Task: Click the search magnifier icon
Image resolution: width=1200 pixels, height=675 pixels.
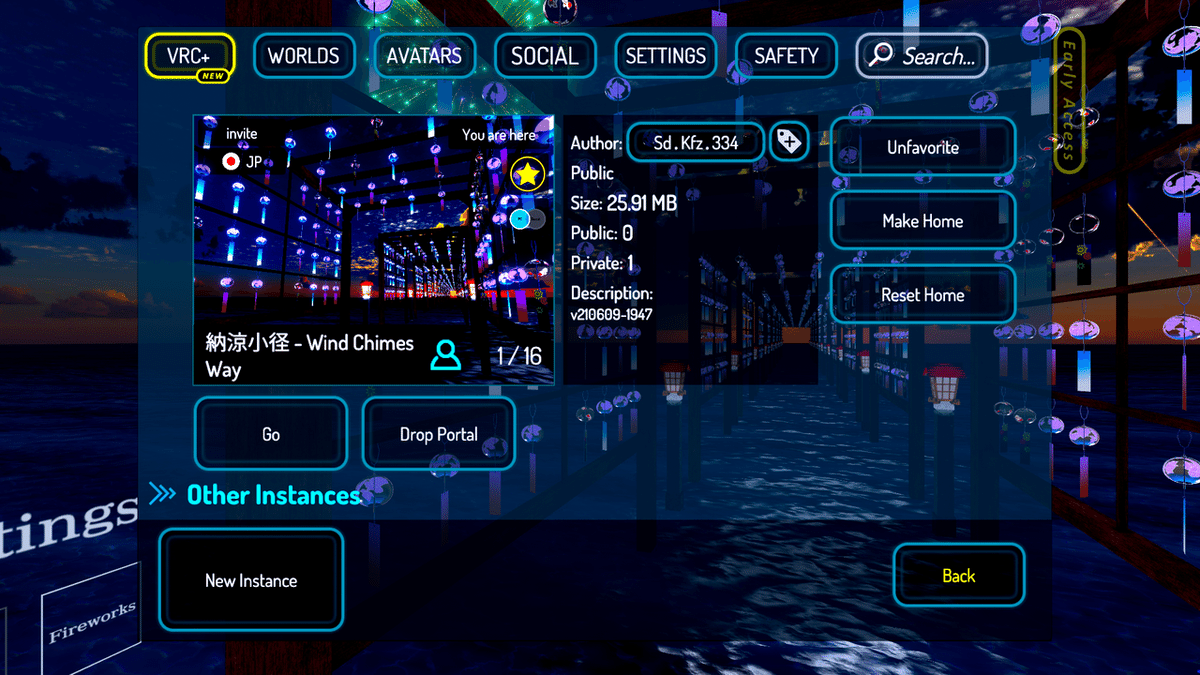Action: pyautogui.click(x=879, y=55)
